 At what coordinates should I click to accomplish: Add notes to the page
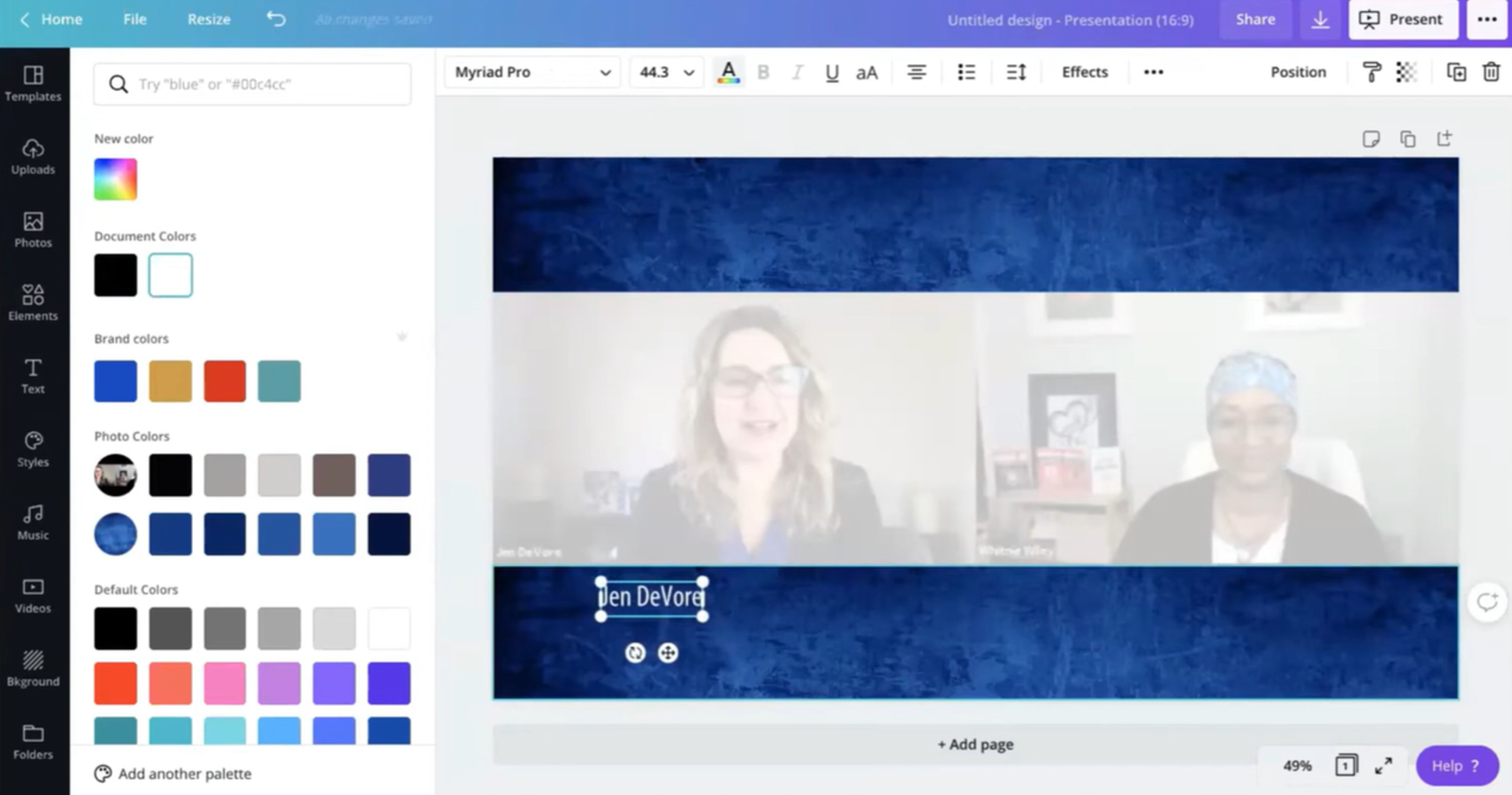click(1371, 139)
